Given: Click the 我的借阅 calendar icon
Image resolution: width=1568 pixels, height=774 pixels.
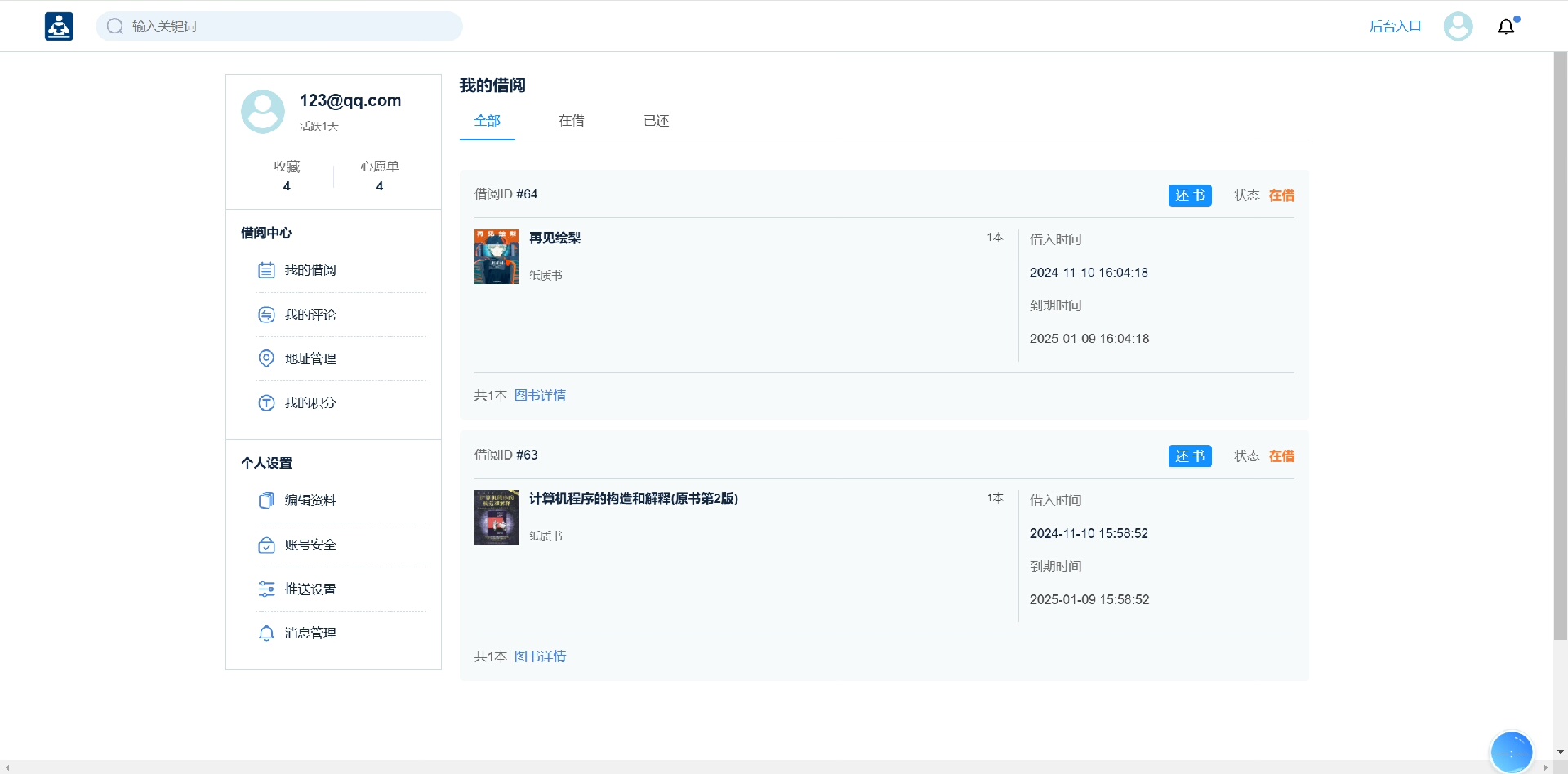Looking at the screenshot, I should tap(266, 270).
